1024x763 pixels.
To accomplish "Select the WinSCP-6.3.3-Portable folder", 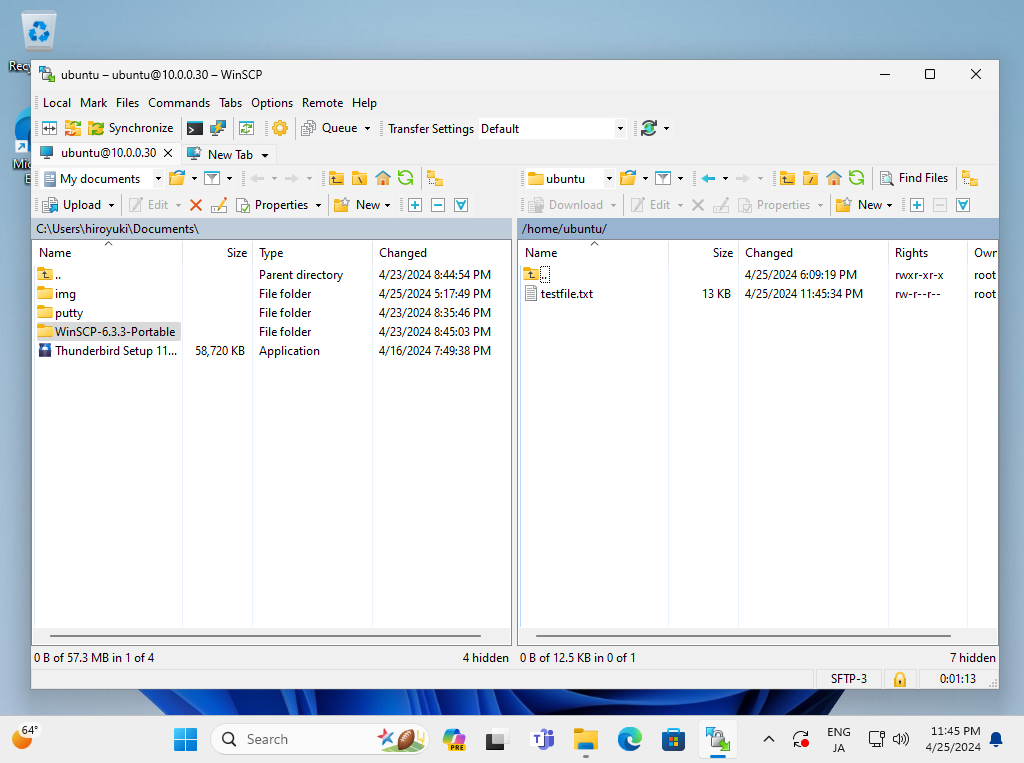I will [108, 332].
